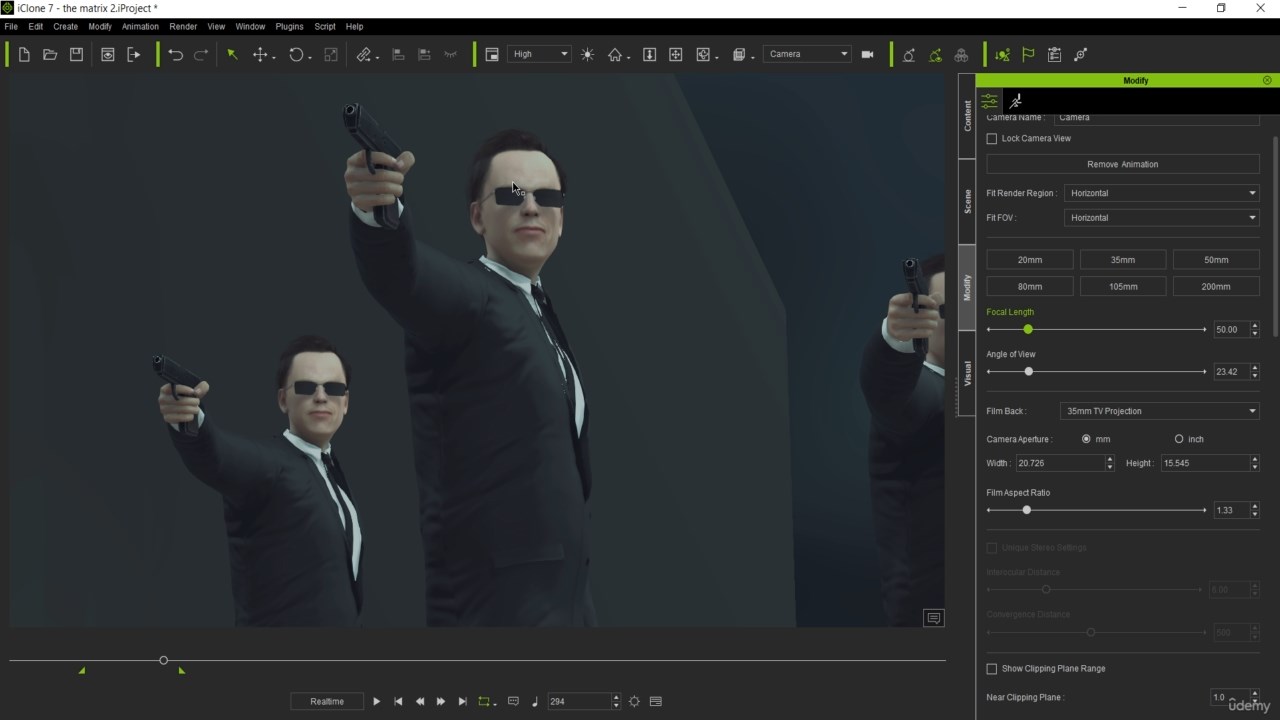Open the Plugins menu

pos(289,27)
